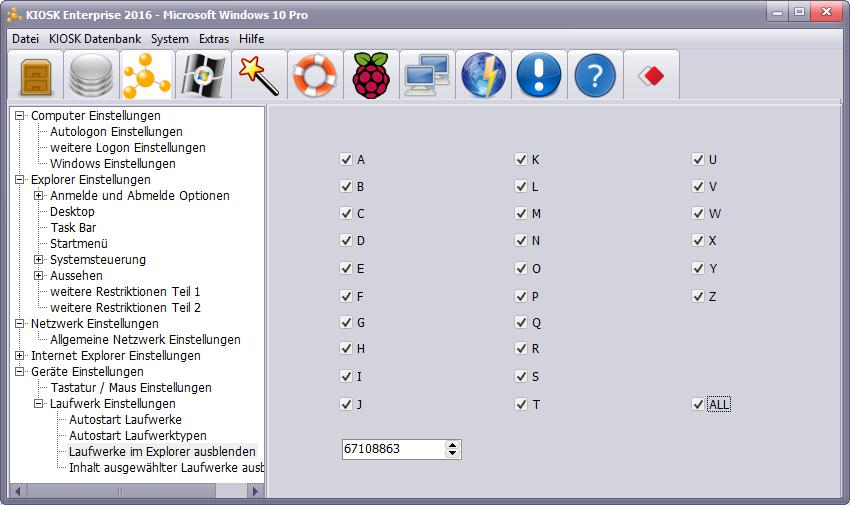
Task: Select Windows Einstellungen tree item
Action: (x=113, y=164)
